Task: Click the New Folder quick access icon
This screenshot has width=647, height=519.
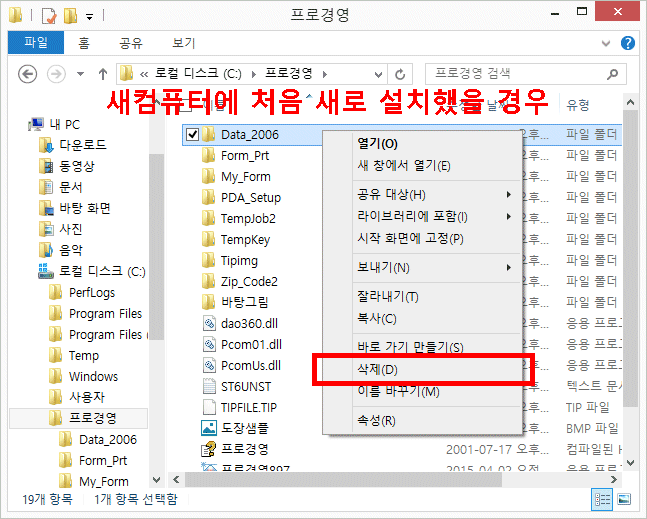Action: pyautogui.click(x=71, y=17)
